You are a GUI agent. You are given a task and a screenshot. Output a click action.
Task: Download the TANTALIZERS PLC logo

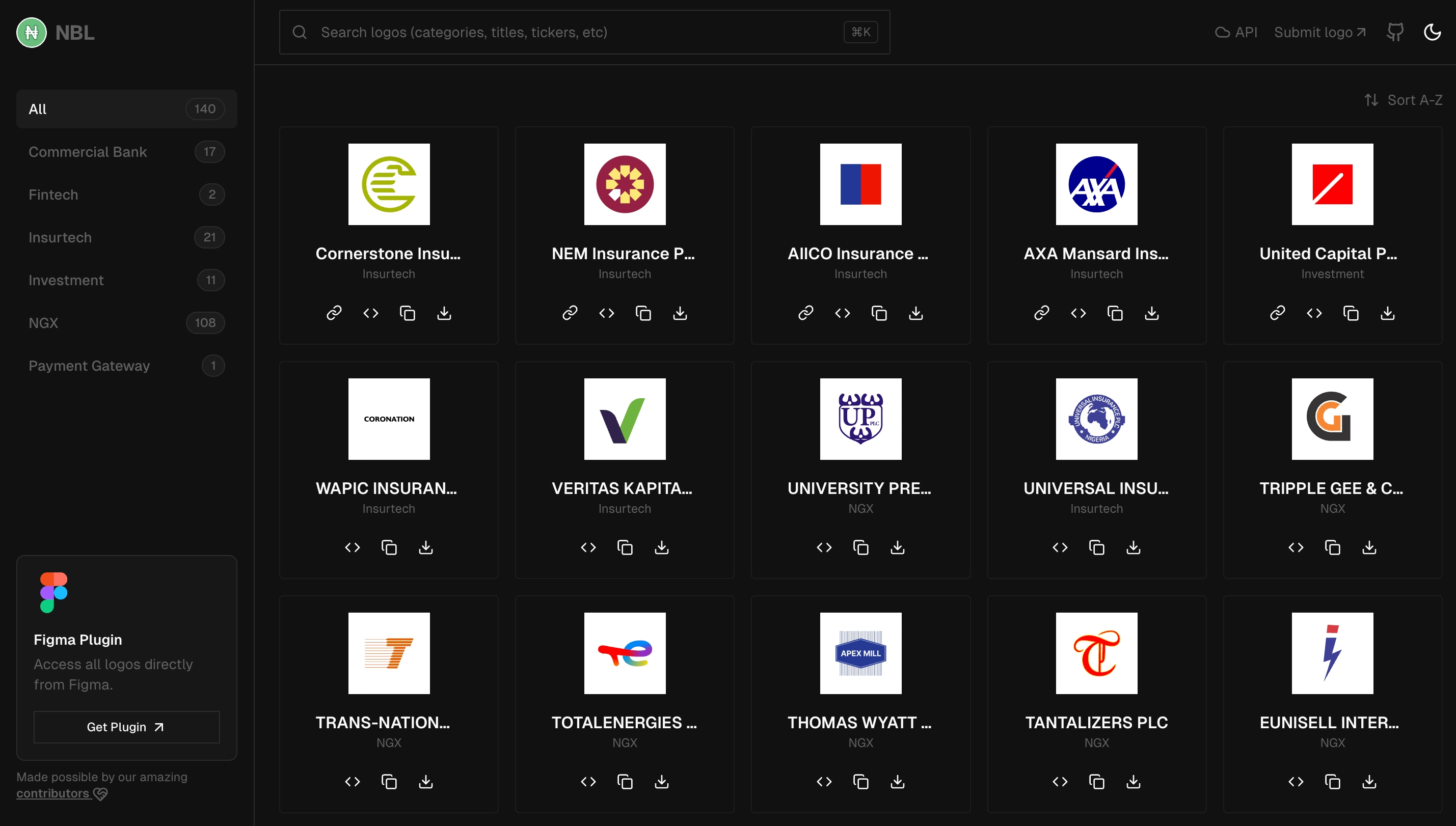pyautogui.click(x=1134, y=782)
